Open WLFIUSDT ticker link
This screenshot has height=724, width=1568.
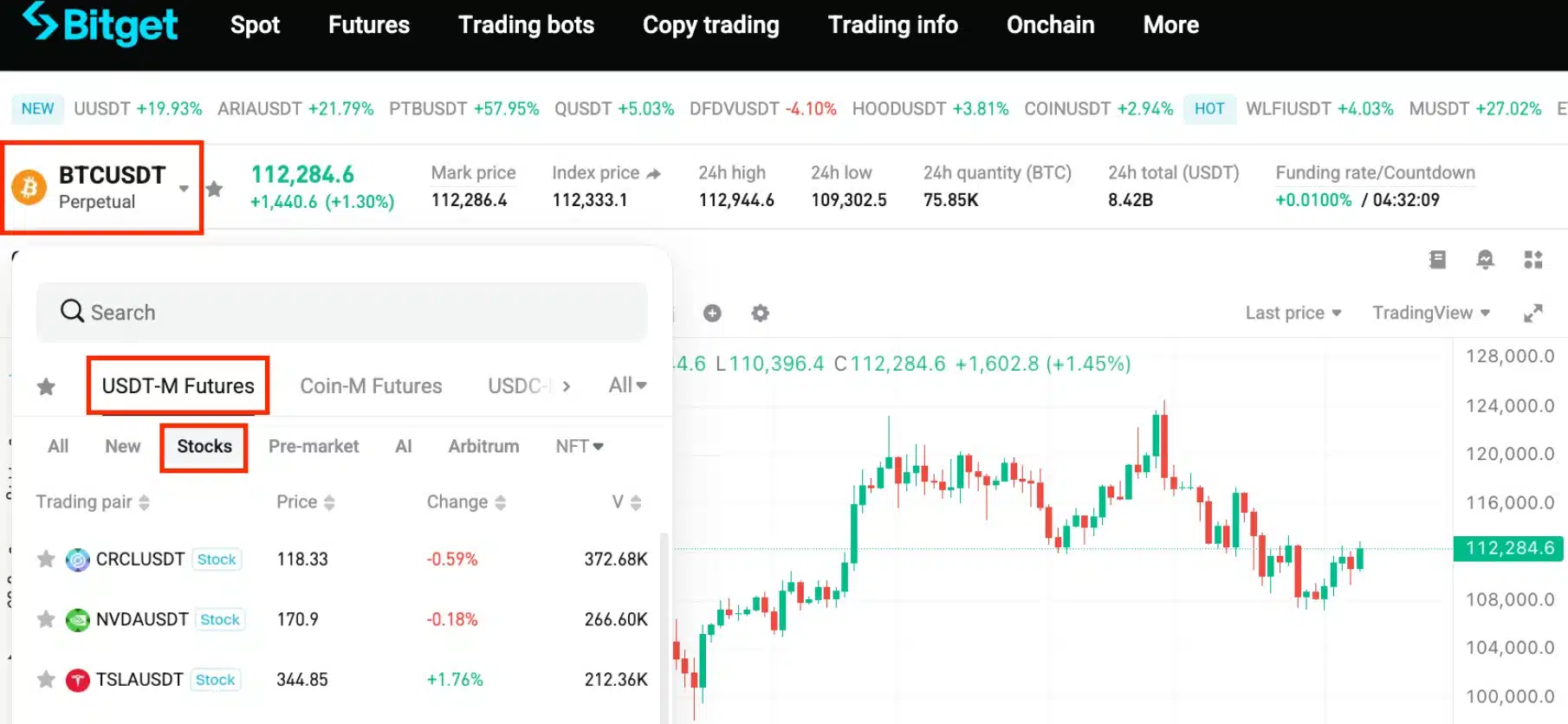tap(1319, 109)
